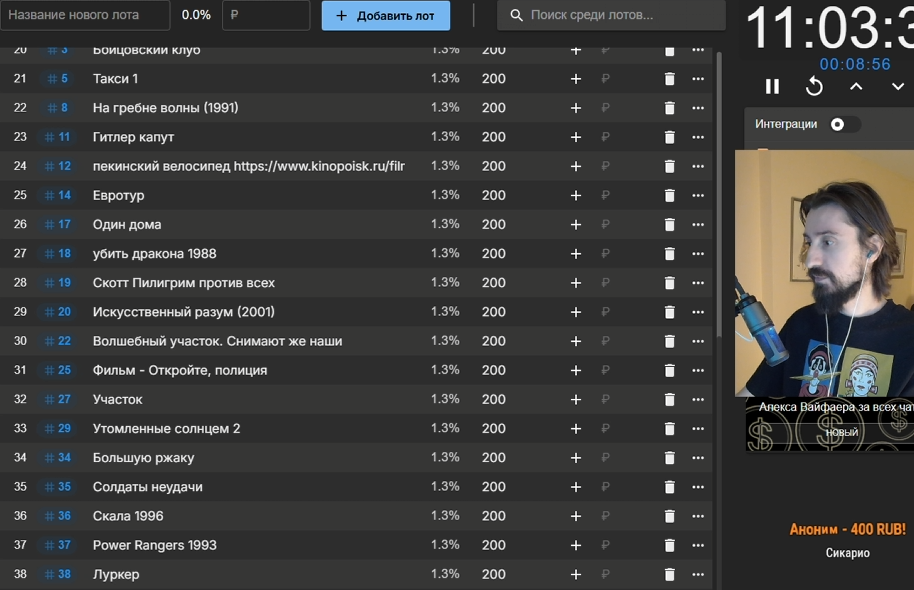Add amount to Солдаты неудачи lot
This screenshot has height=590, width=914.
575,487
